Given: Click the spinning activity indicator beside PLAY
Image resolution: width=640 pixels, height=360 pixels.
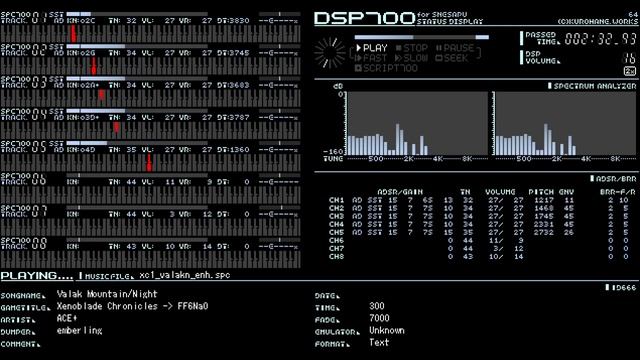Looking at the screenshot, I should [x=330, y=53].
